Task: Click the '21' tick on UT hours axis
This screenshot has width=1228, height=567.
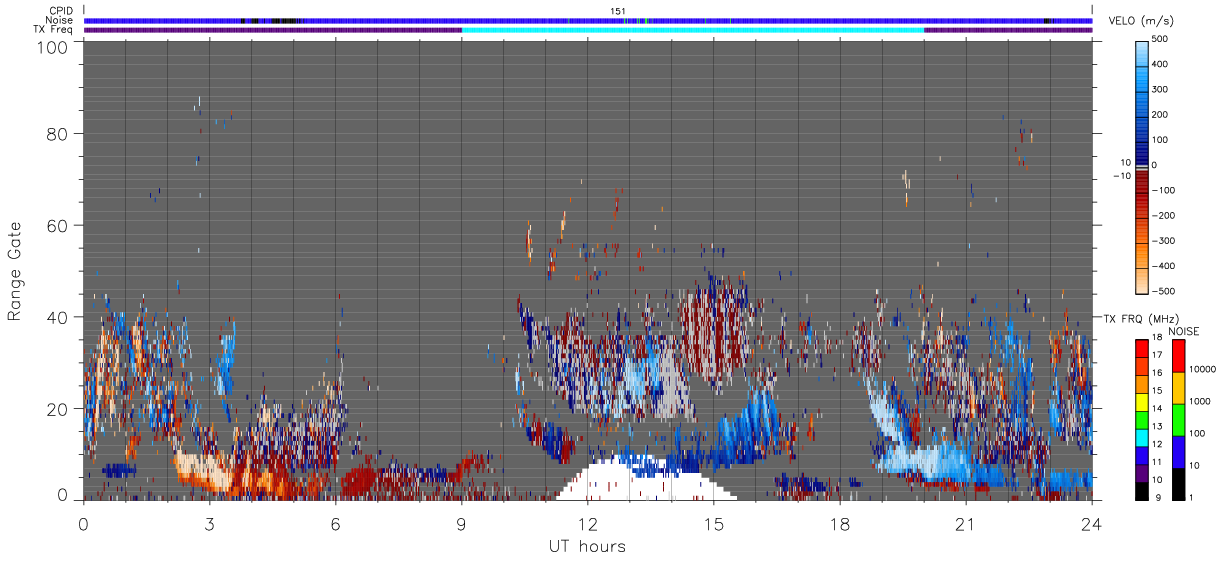Action: (966, 523)
